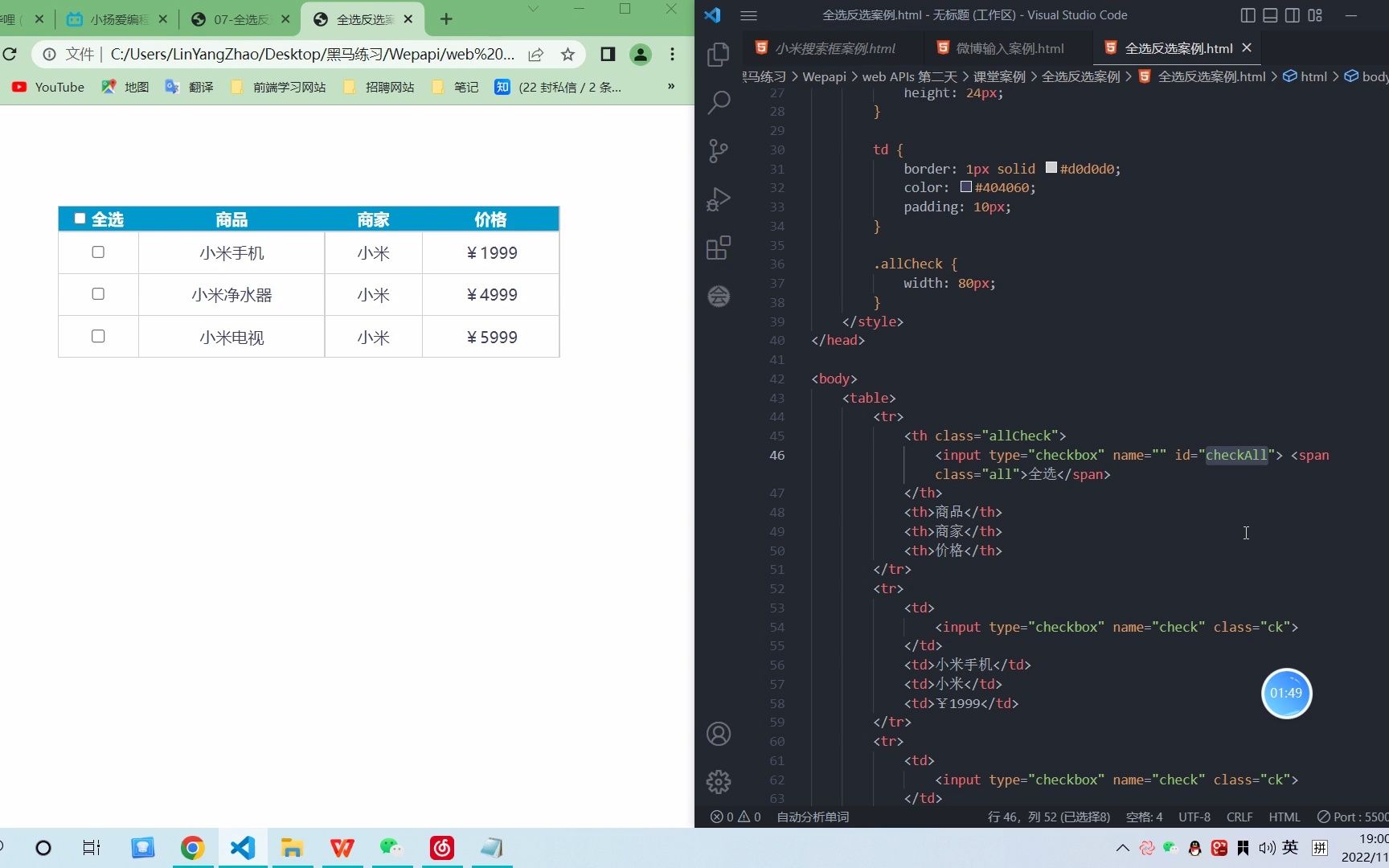Open WPS Office from the taskbar
The height and width of the screenshot is (868, 1389).
(342, 848)
